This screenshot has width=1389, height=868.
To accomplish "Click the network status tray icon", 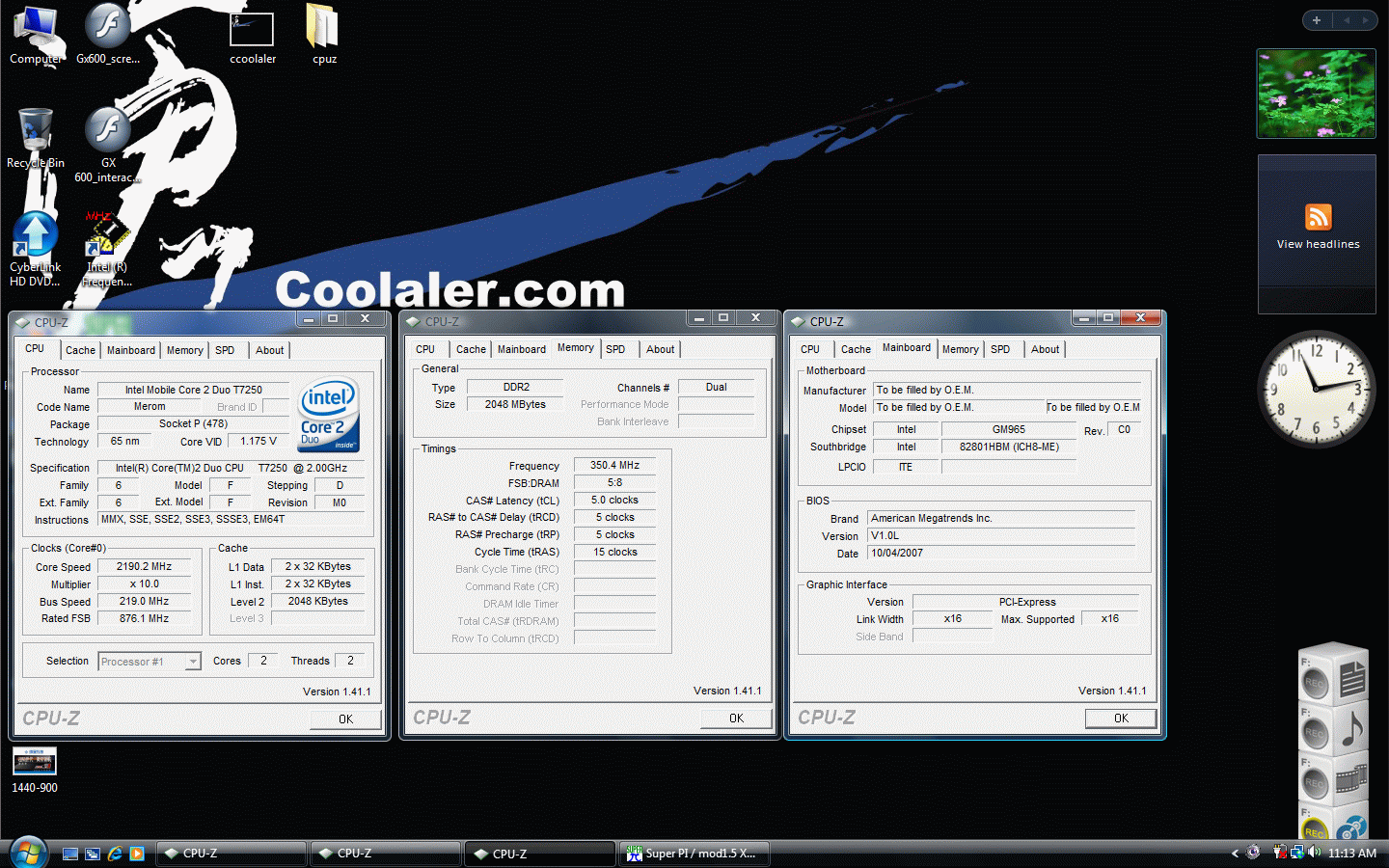I will 1297,852.
